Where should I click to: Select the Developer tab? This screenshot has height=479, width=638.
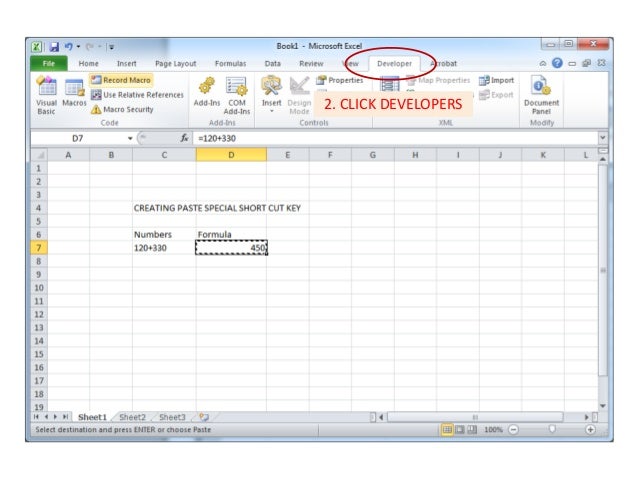[x=394, y=63]
